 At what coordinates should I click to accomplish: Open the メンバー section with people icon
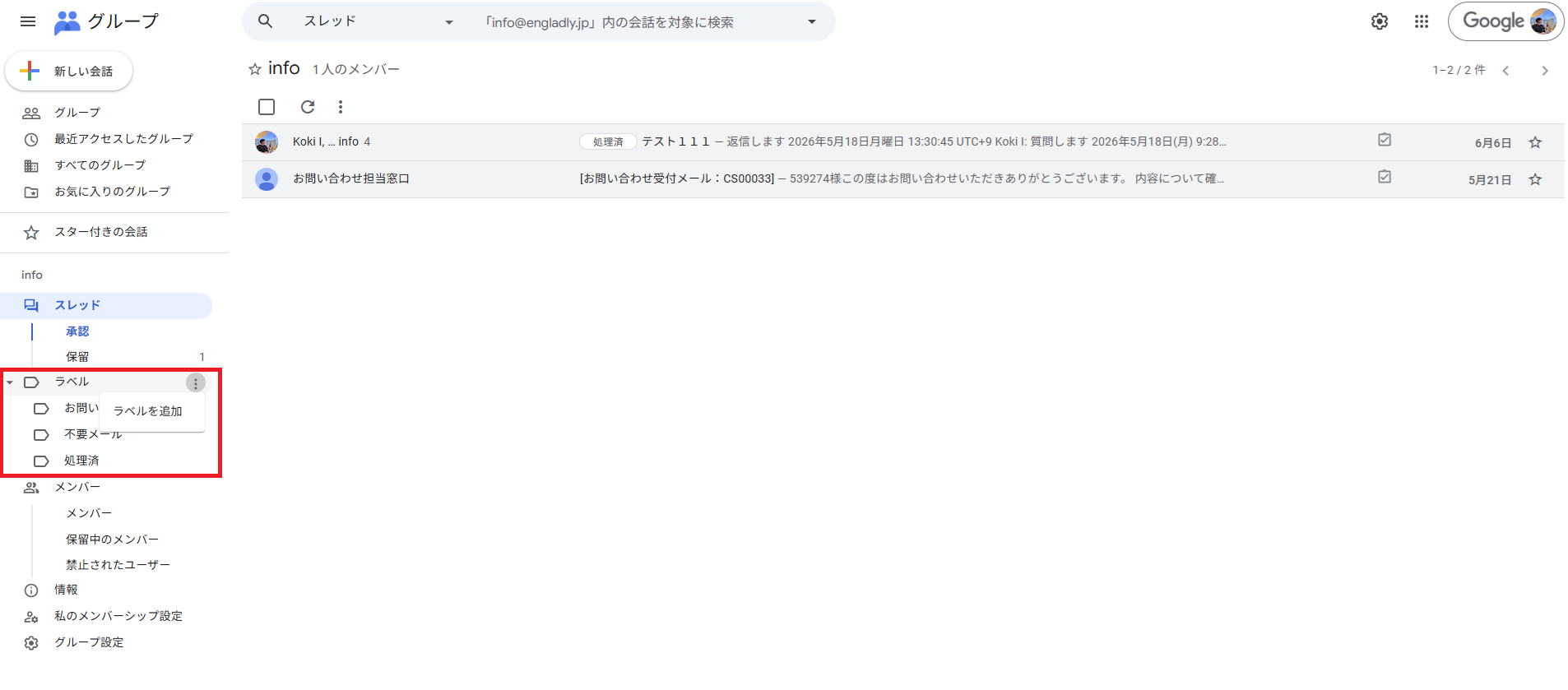77,487
